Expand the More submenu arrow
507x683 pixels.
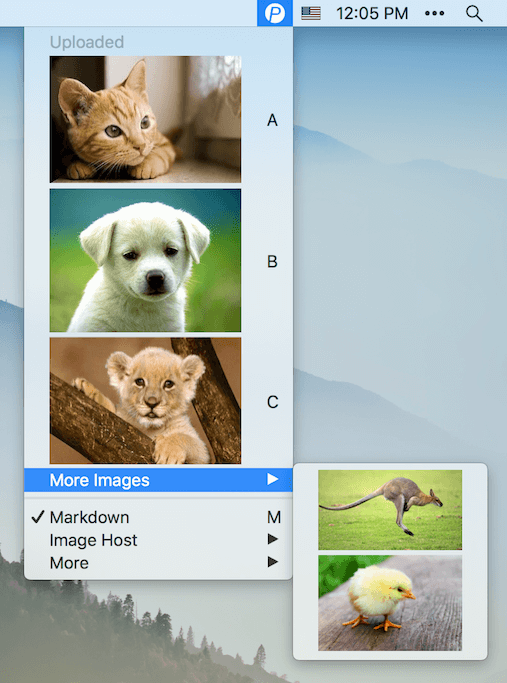pyautogui.click(x=273, y=562)
